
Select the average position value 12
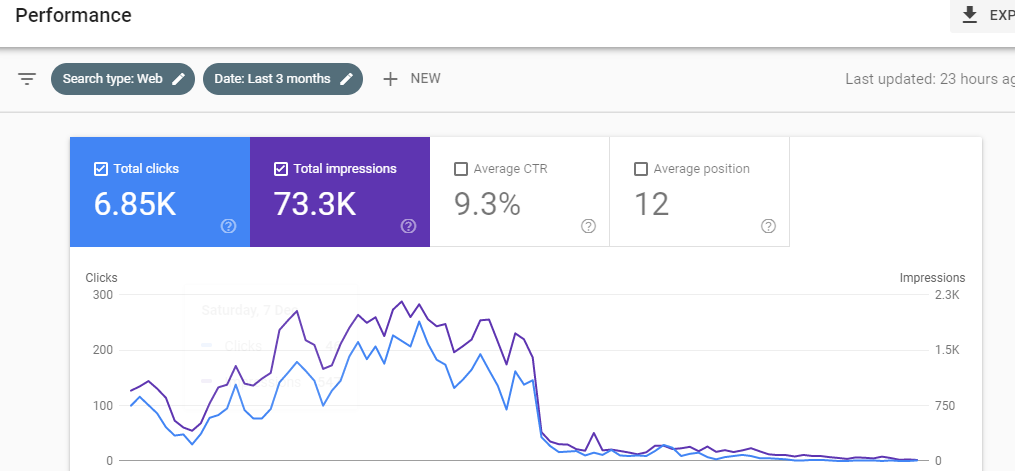tap(651, 204)
